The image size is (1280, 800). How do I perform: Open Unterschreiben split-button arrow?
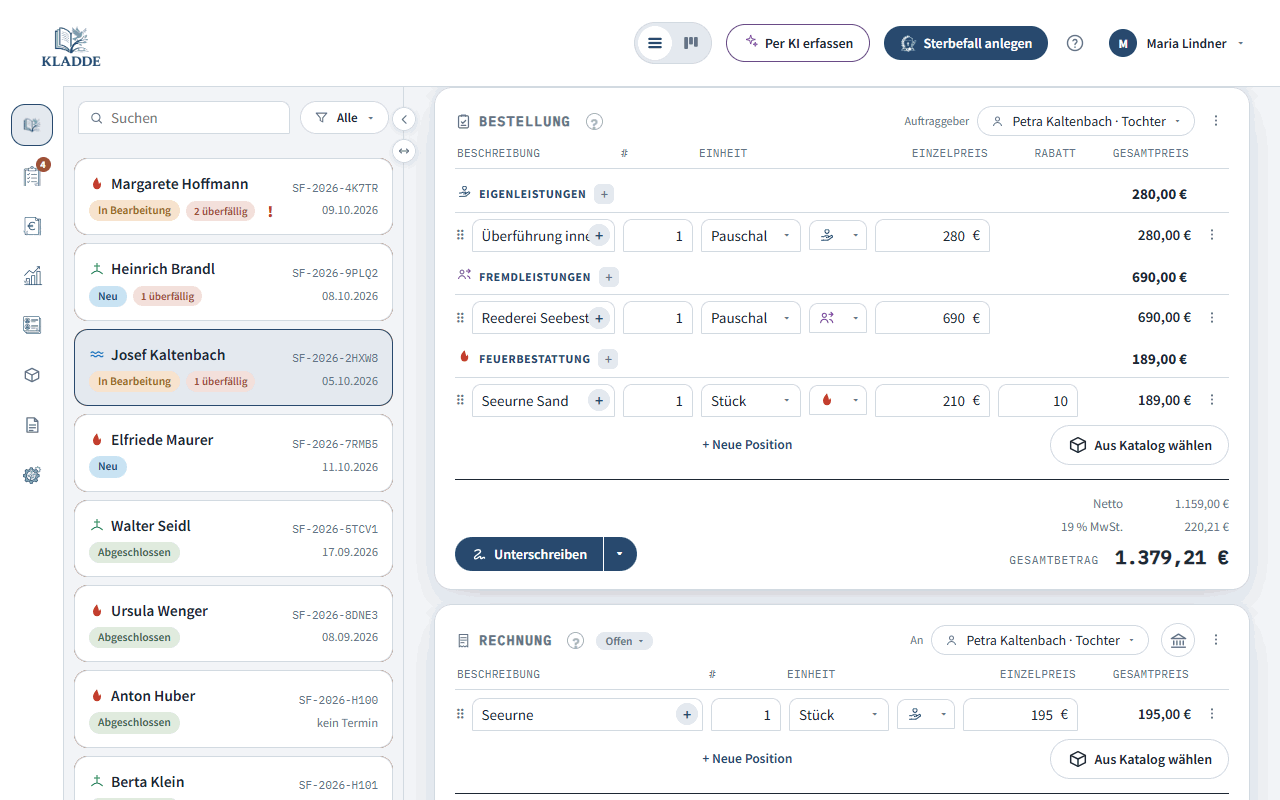pyautogui.click(x=620, y=554)
